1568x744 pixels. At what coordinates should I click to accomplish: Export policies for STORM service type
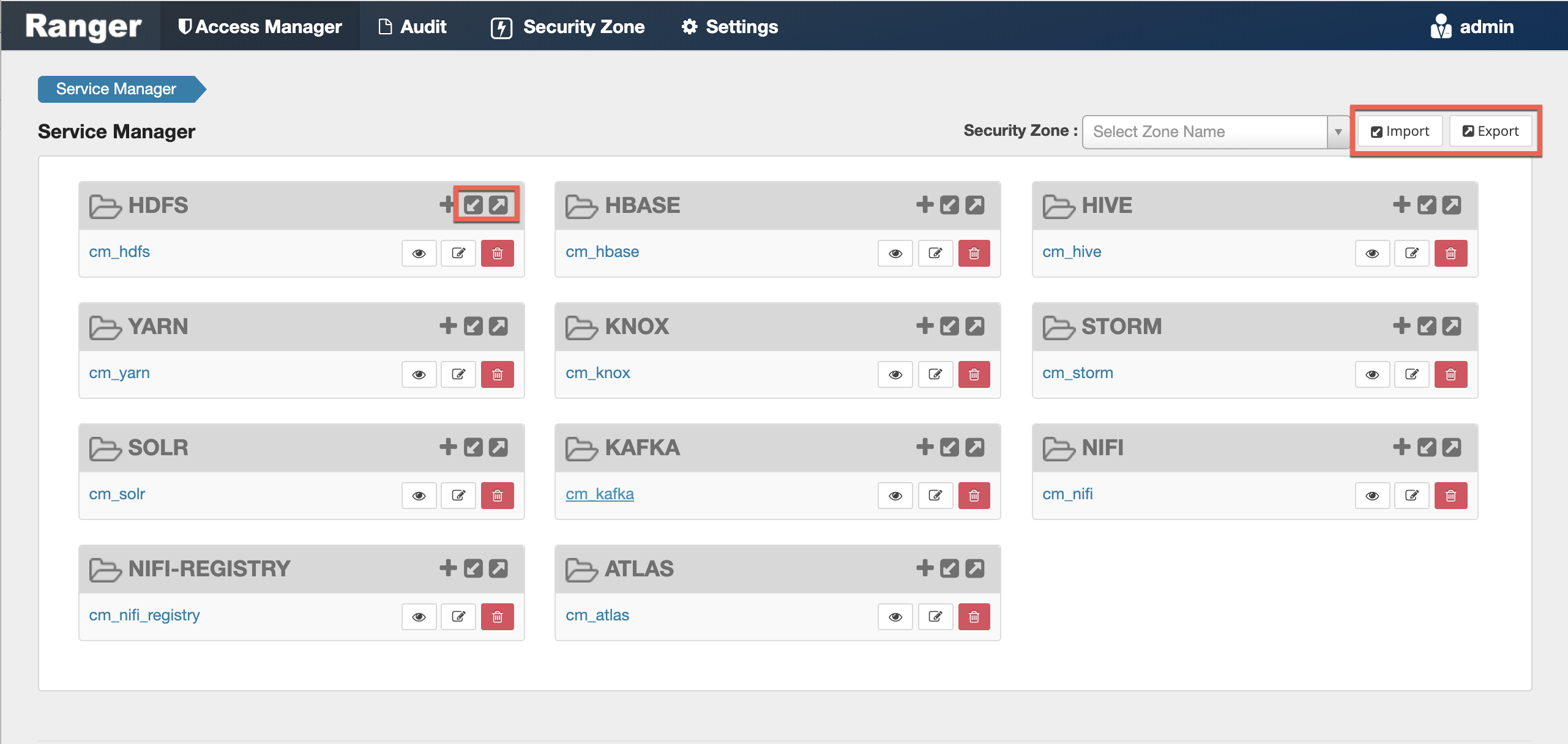pyautogui.click(x=1452, y=325)
